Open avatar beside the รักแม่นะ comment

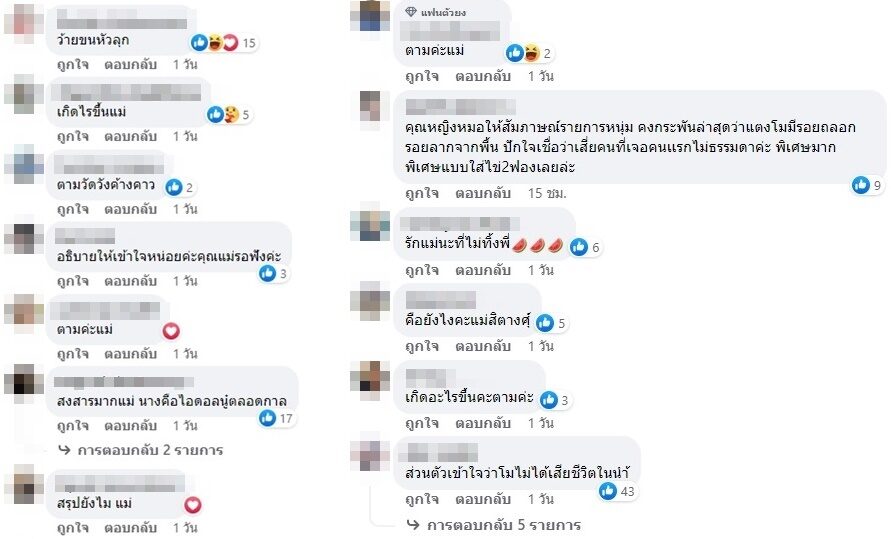click(x=370, y=225)
